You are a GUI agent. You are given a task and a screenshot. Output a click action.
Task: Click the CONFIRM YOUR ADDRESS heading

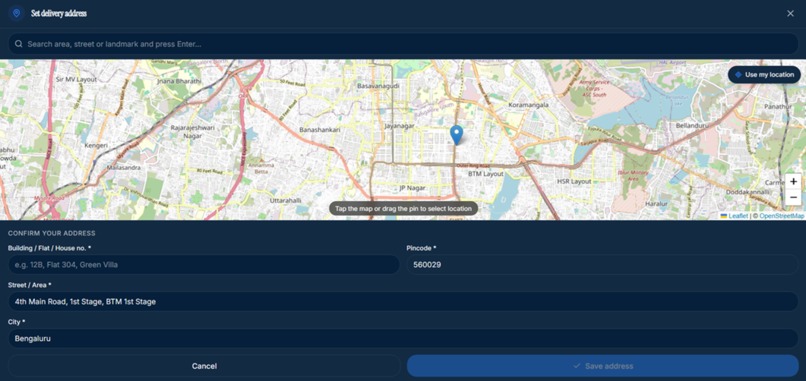51,233
